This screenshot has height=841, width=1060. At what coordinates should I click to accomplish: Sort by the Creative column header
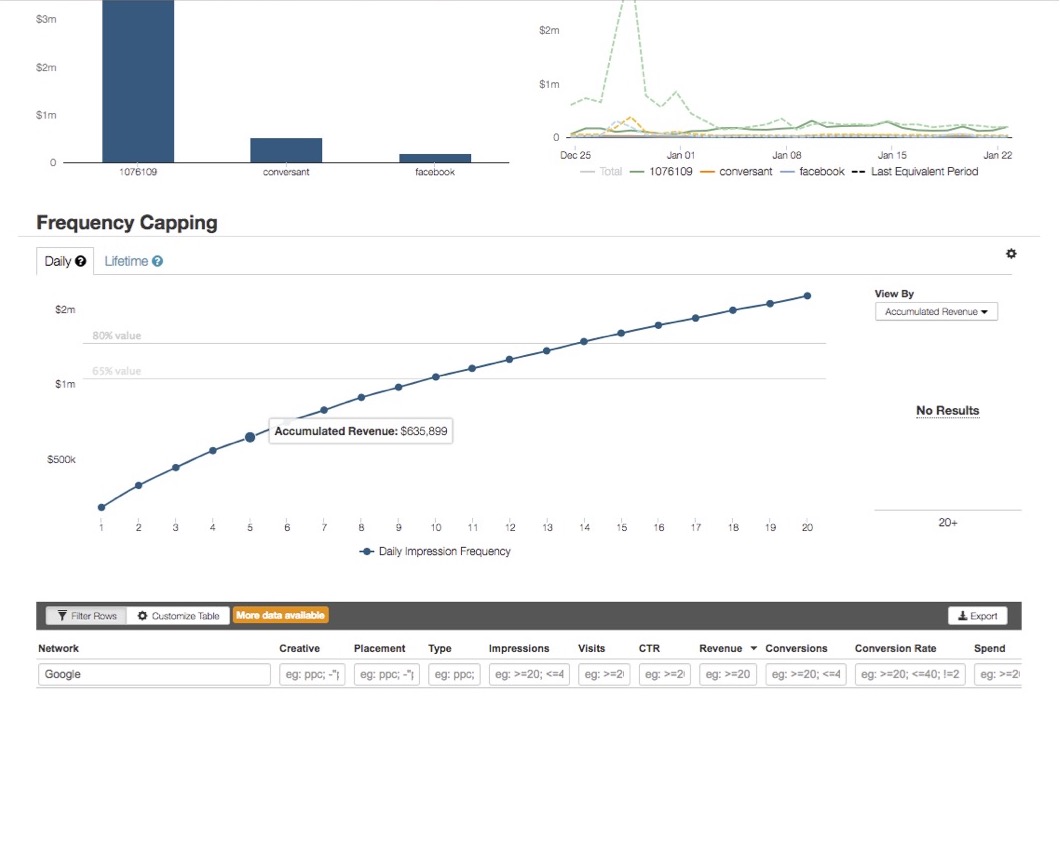pyautogui.click(x=299, y=648)
